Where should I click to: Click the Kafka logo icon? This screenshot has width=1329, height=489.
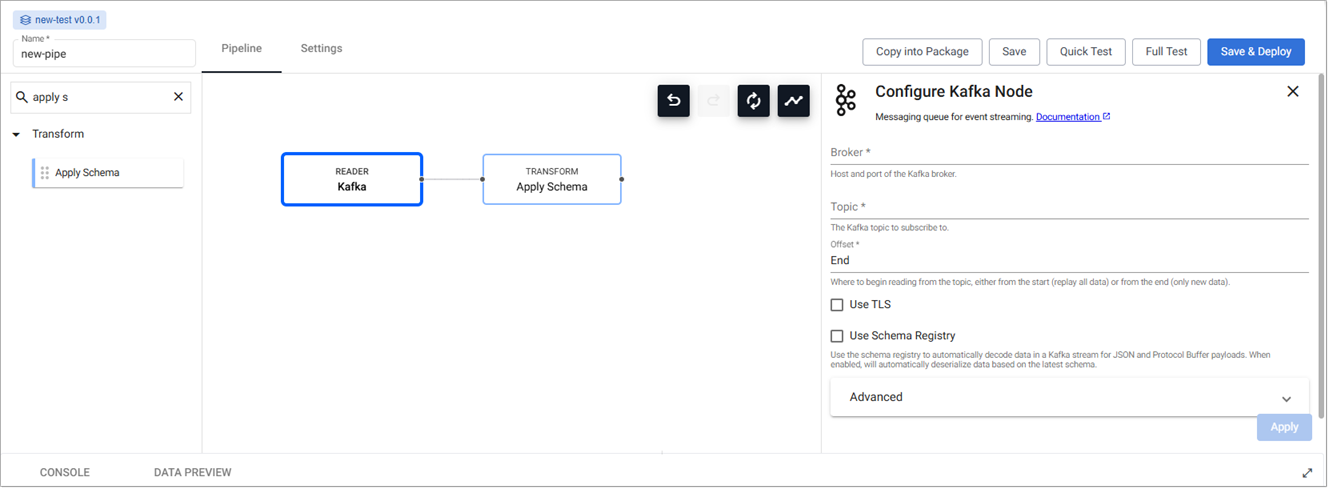pos(846,100)
